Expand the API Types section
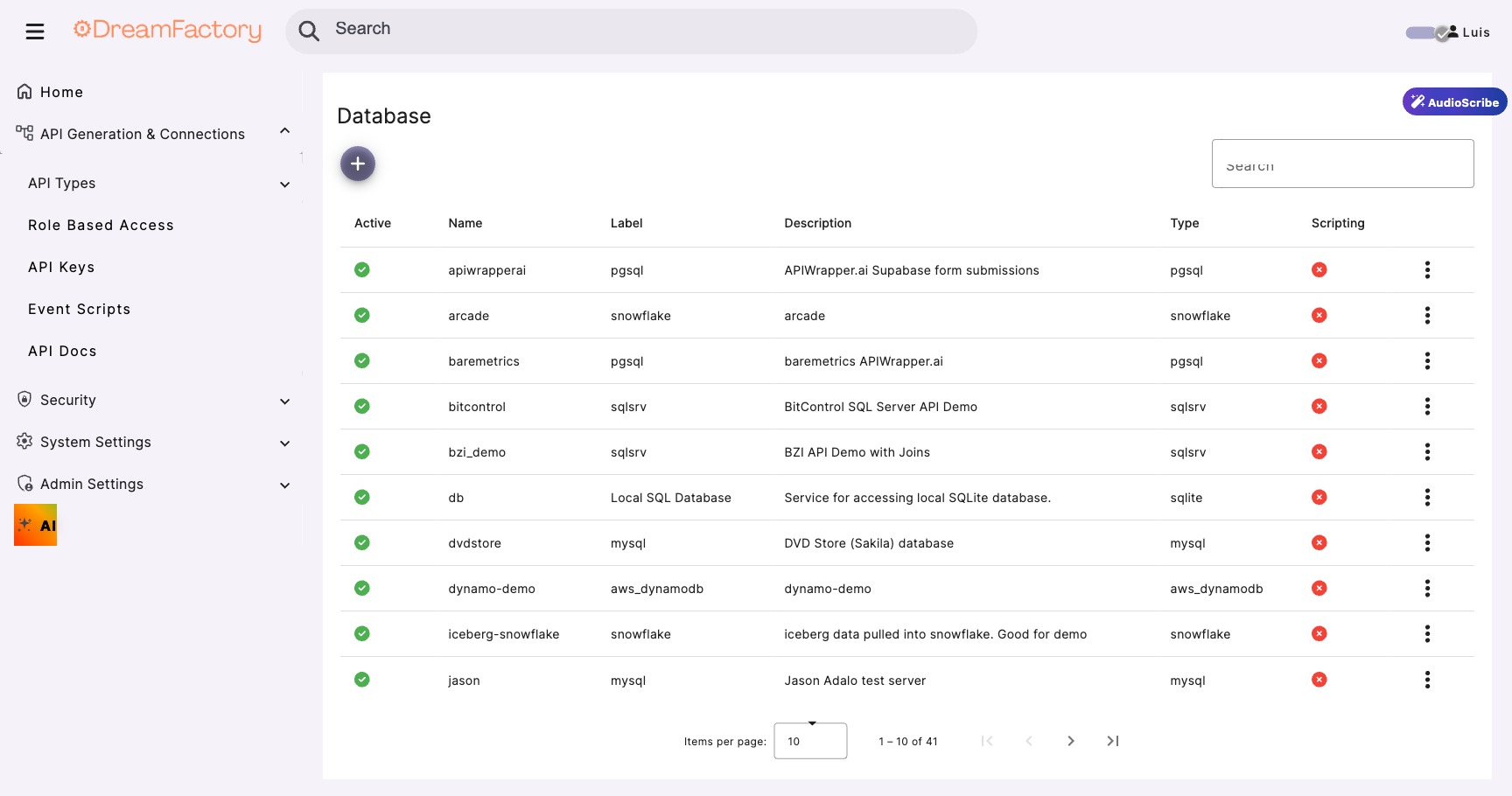Image resolution: width=1512 pixels, height=796 pixels. (x=284, y=185)
